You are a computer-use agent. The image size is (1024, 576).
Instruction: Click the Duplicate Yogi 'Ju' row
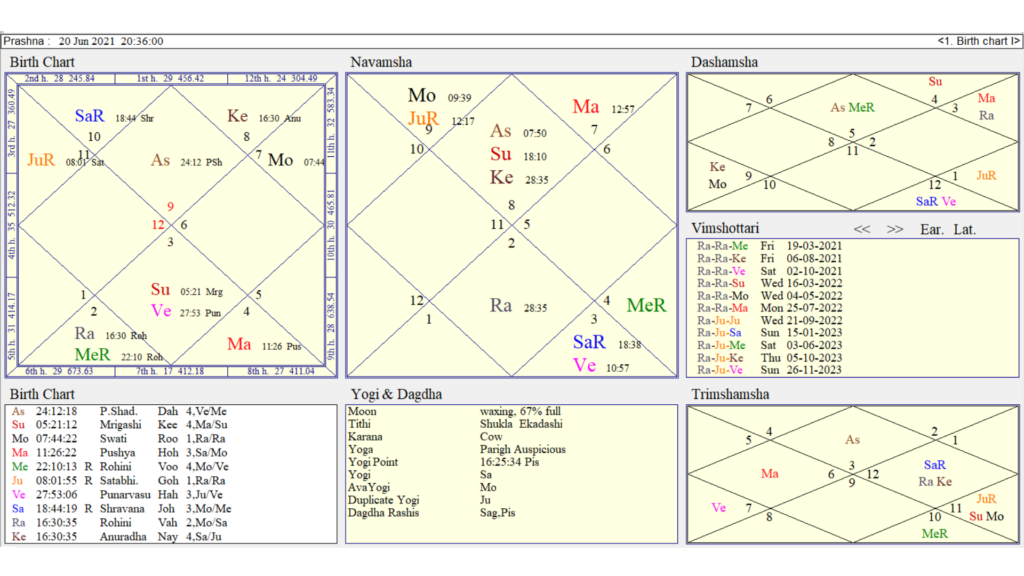419,500
